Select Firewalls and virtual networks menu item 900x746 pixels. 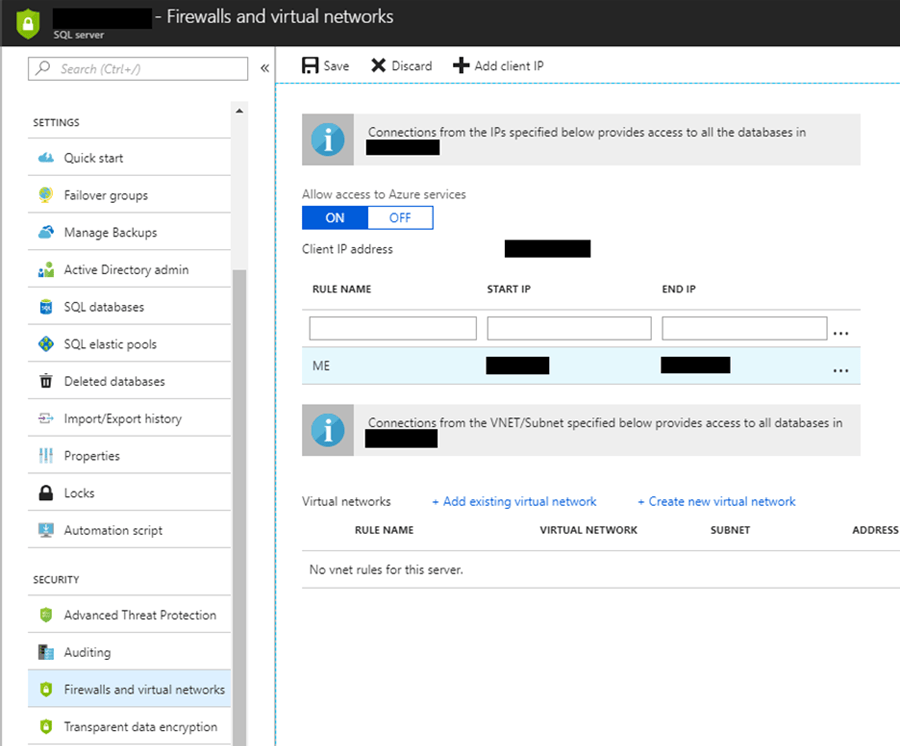click(129, 689)
